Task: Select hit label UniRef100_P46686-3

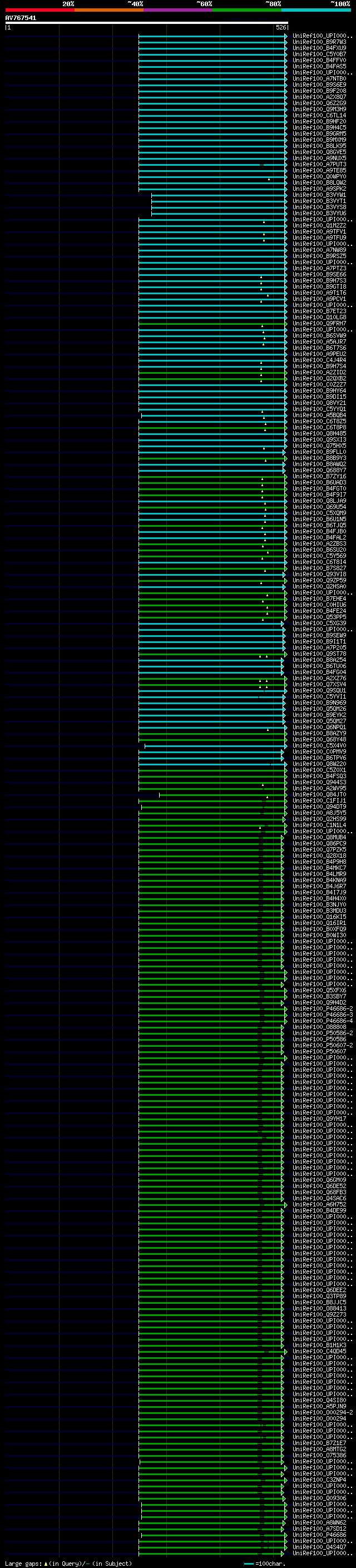Action: [323, 1015]
